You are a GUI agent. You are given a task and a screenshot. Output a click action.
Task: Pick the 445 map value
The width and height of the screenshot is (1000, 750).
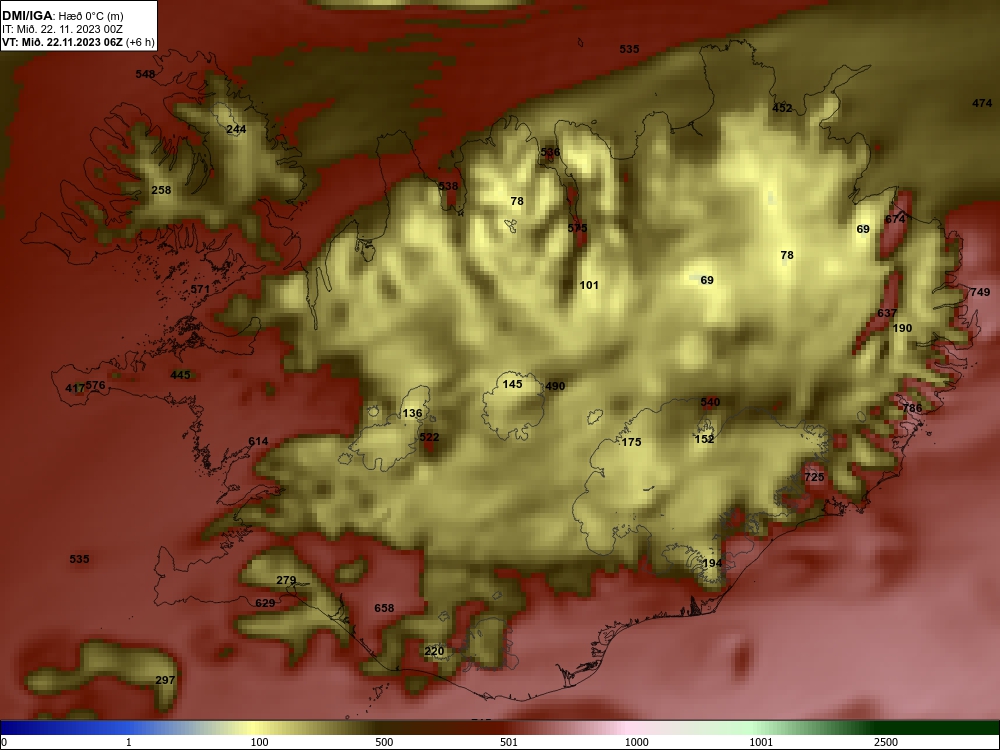point(180,375)
